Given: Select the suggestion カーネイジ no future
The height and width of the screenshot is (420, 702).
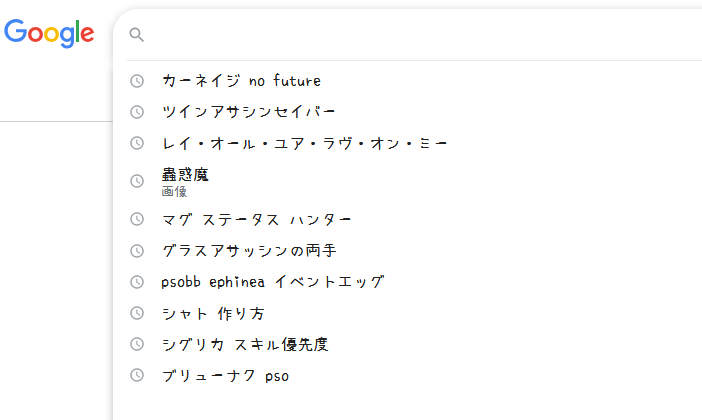Looking at the screenshot, I should tap(241, 81).
